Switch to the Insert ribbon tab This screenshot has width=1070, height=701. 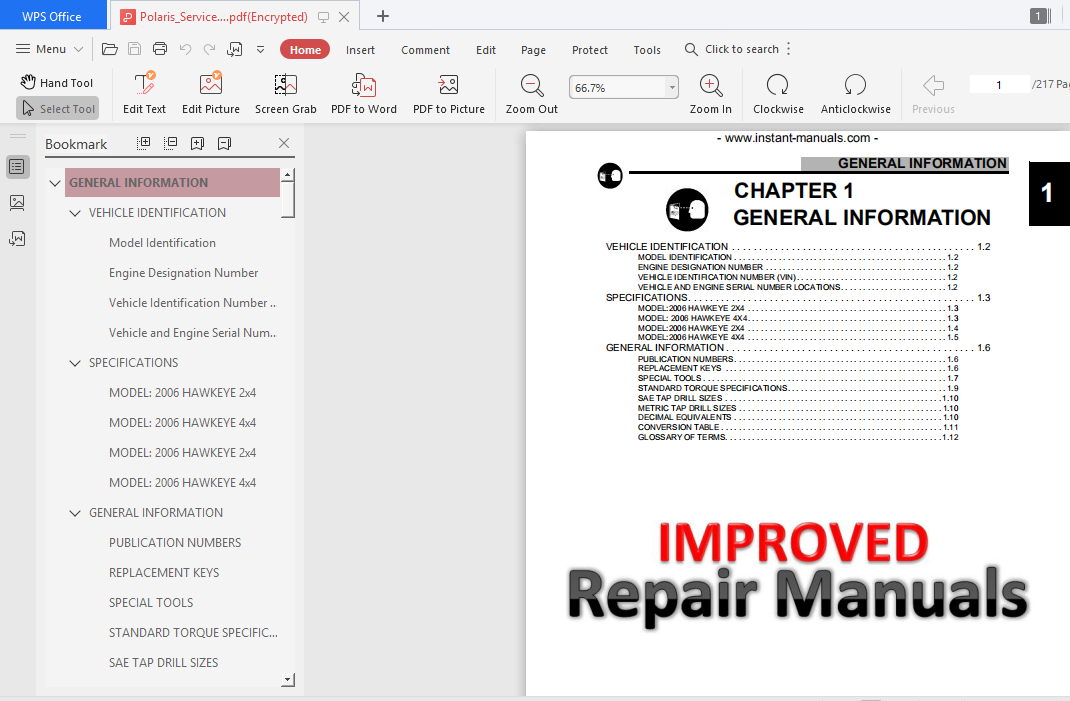[x=360, y=50]
